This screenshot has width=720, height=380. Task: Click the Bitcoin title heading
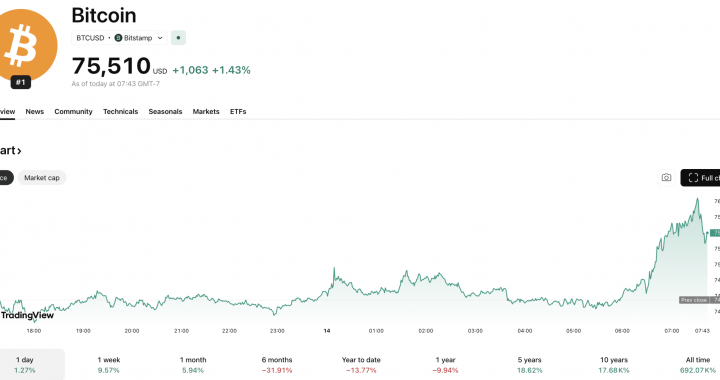tap(104, 16)
